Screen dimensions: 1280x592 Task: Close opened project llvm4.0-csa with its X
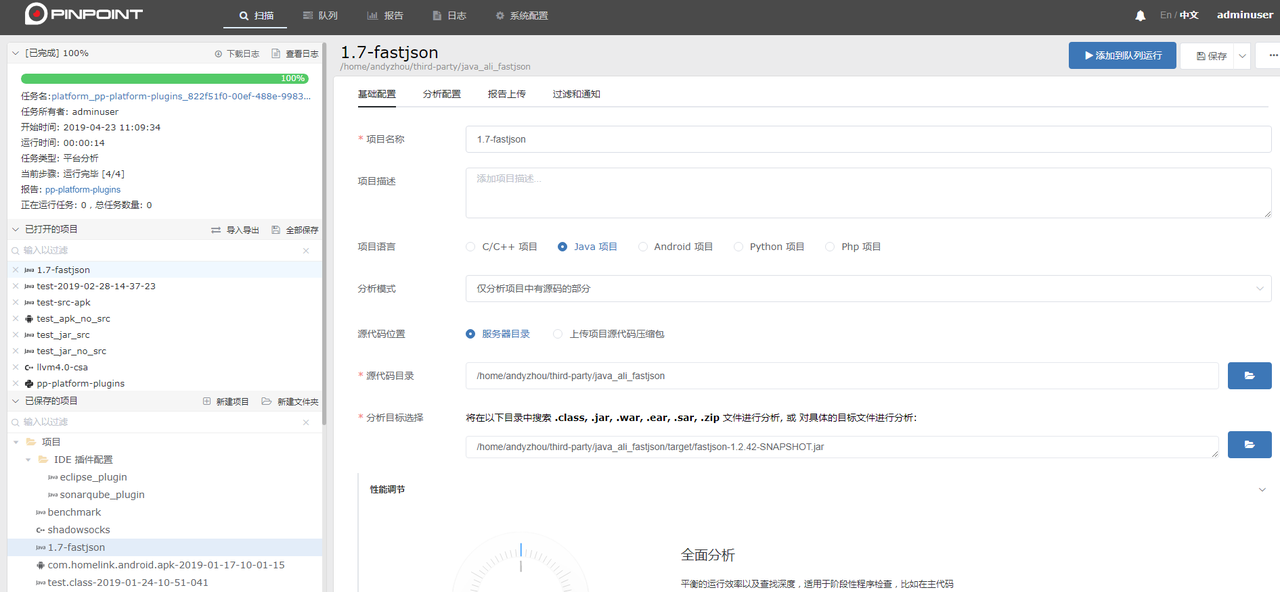pos(15,367)
